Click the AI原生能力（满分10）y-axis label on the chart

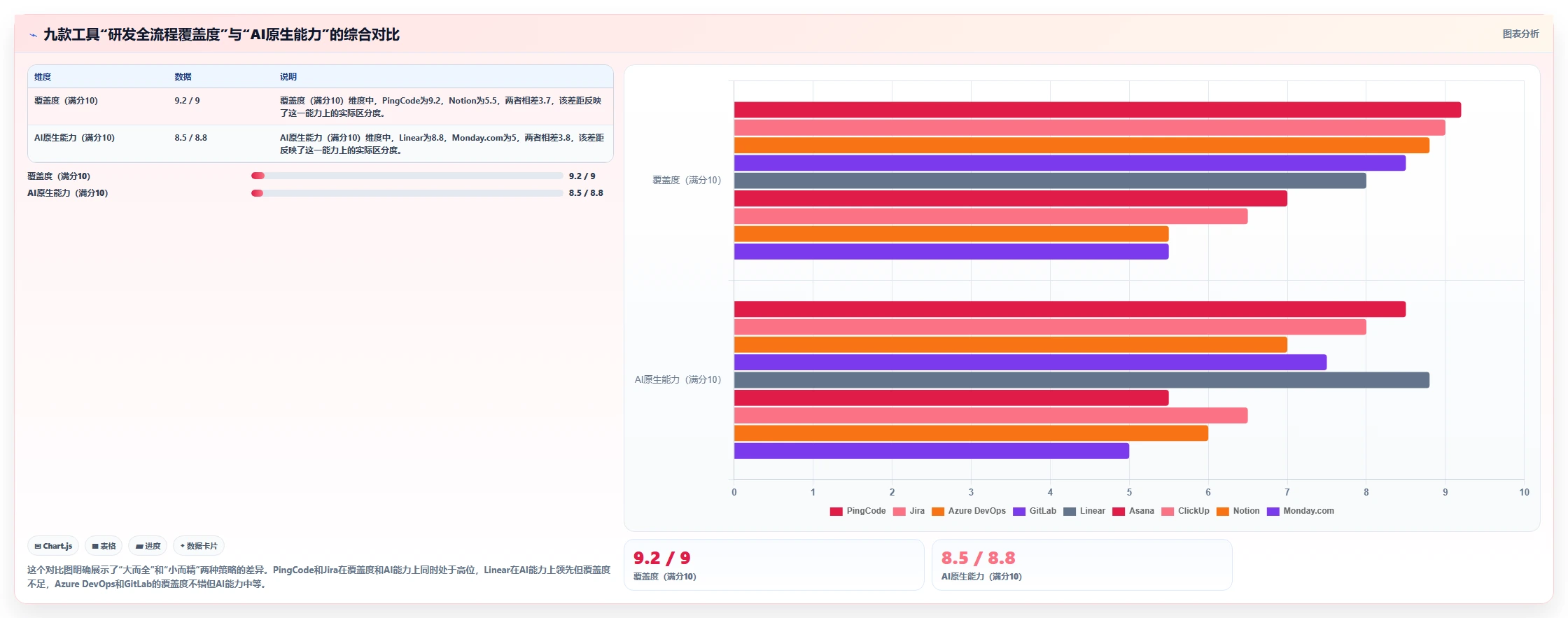tap(678, 380)
